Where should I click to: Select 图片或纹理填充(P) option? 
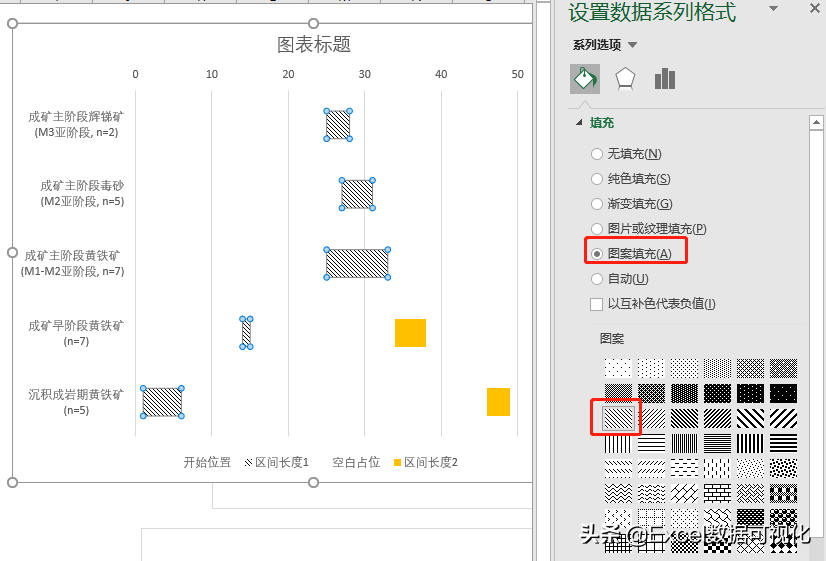[648, 229]
